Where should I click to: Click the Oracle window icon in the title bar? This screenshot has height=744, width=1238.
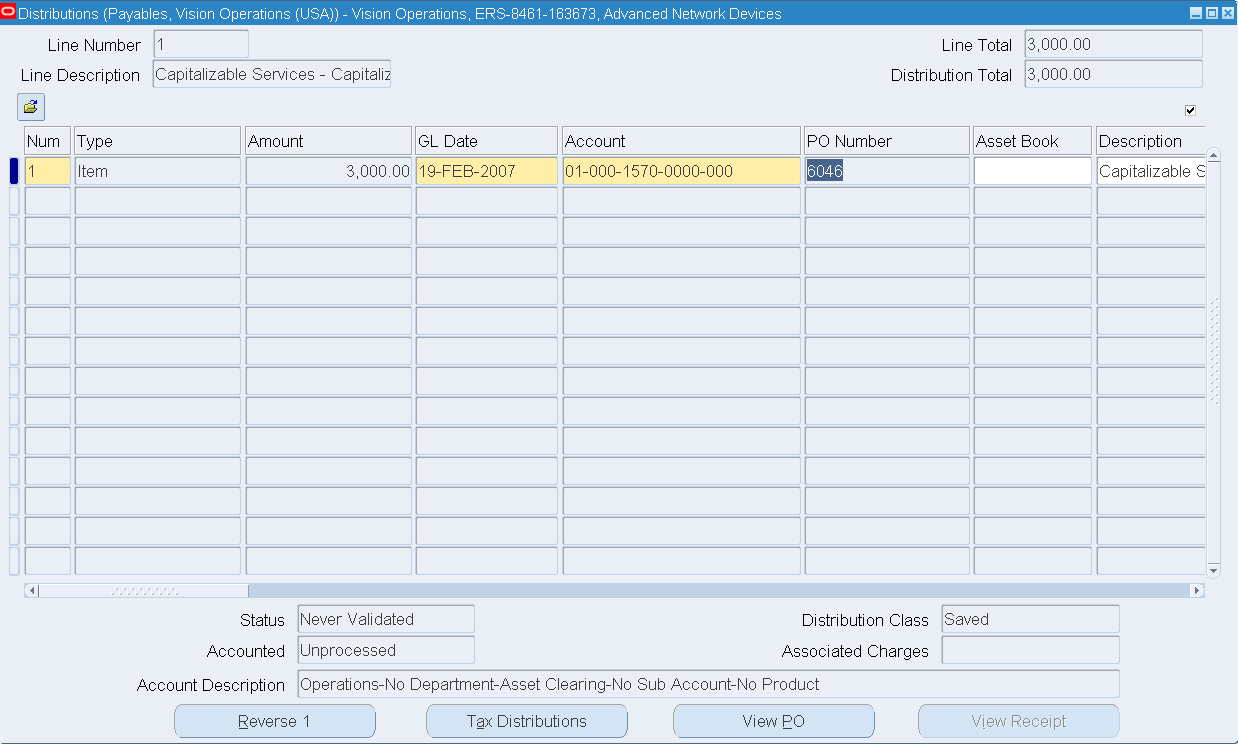click(x=9, y=13)
